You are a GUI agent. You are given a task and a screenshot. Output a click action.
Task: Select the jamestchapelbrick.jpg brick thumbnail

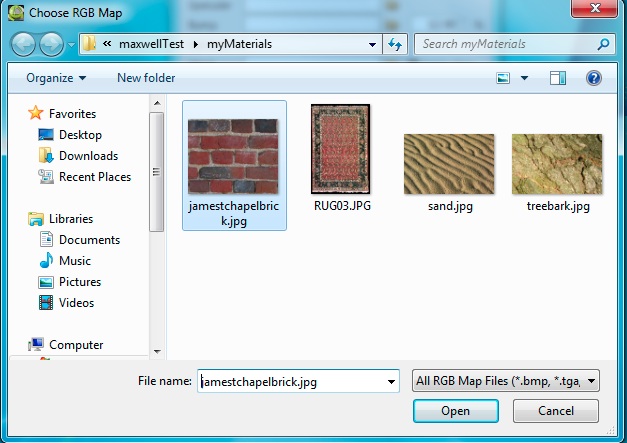click(x=233, y=156)
